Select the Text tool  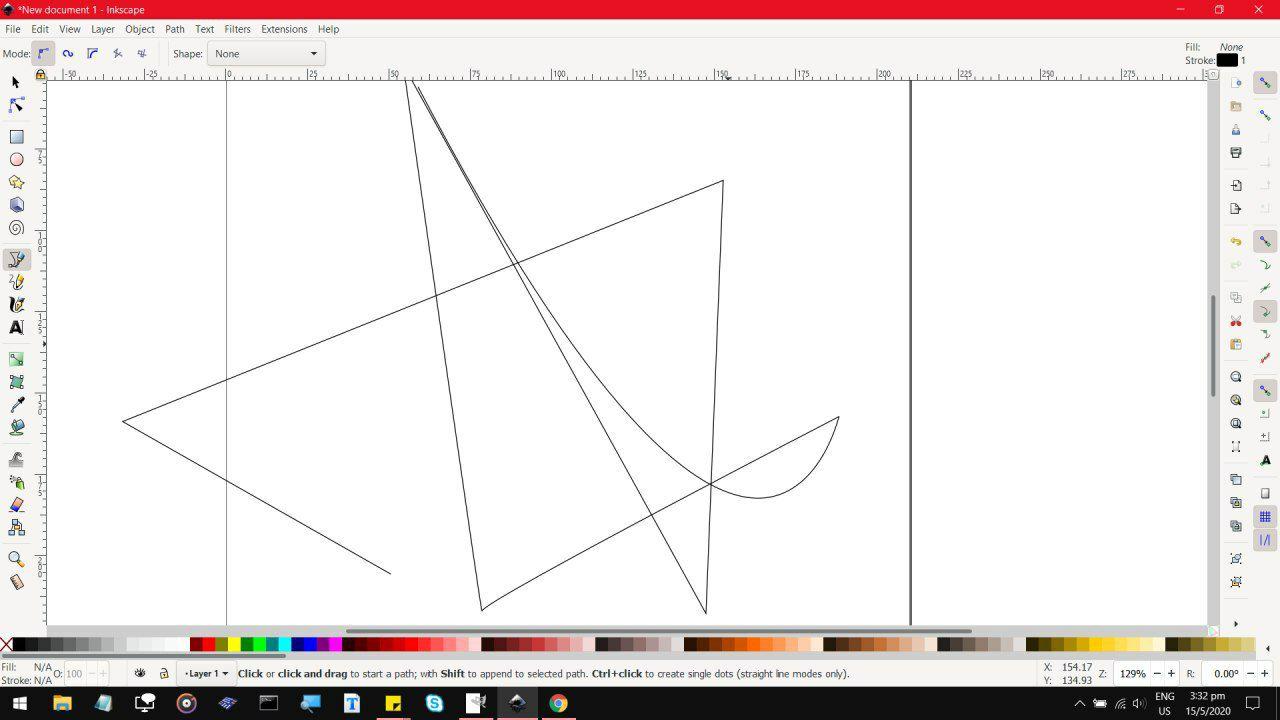[16, 328]
